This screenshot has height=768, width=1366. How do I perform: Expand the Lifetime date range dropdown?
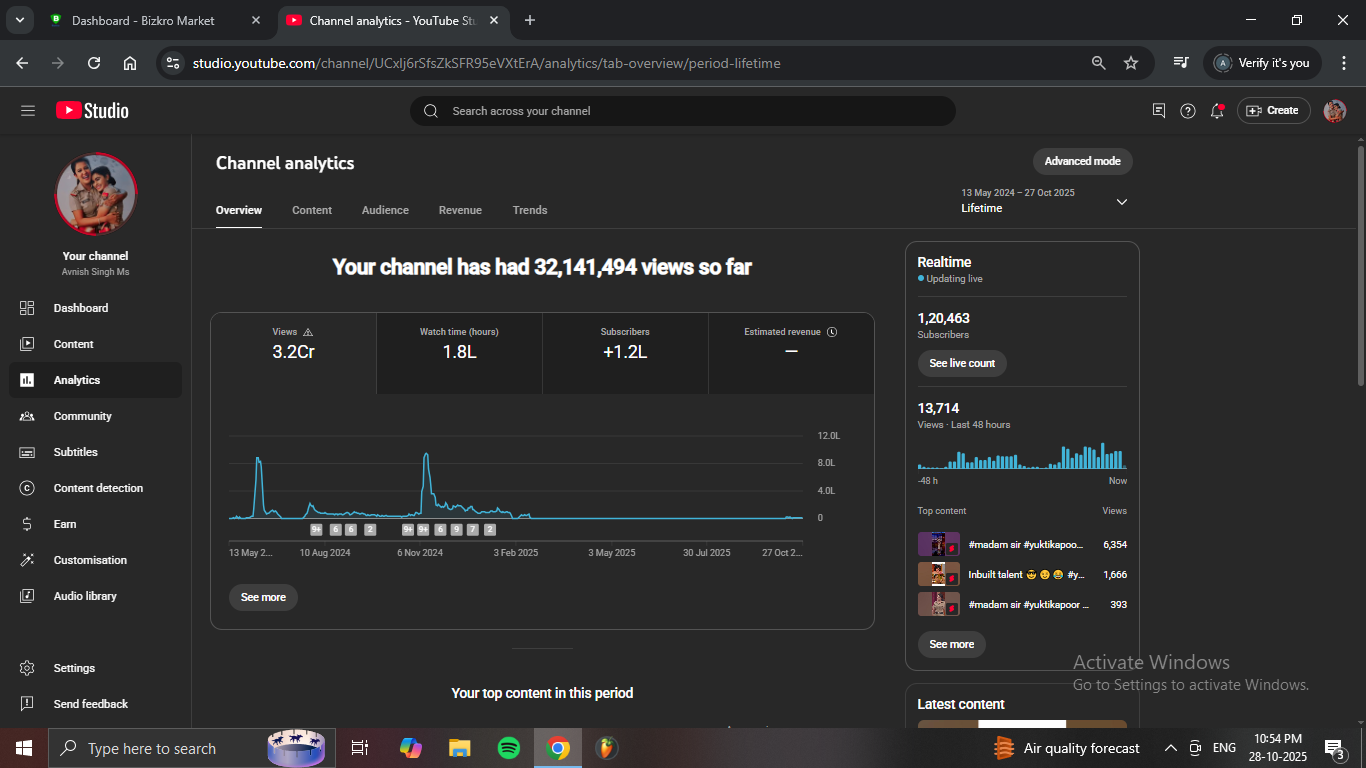[1121, 202]
